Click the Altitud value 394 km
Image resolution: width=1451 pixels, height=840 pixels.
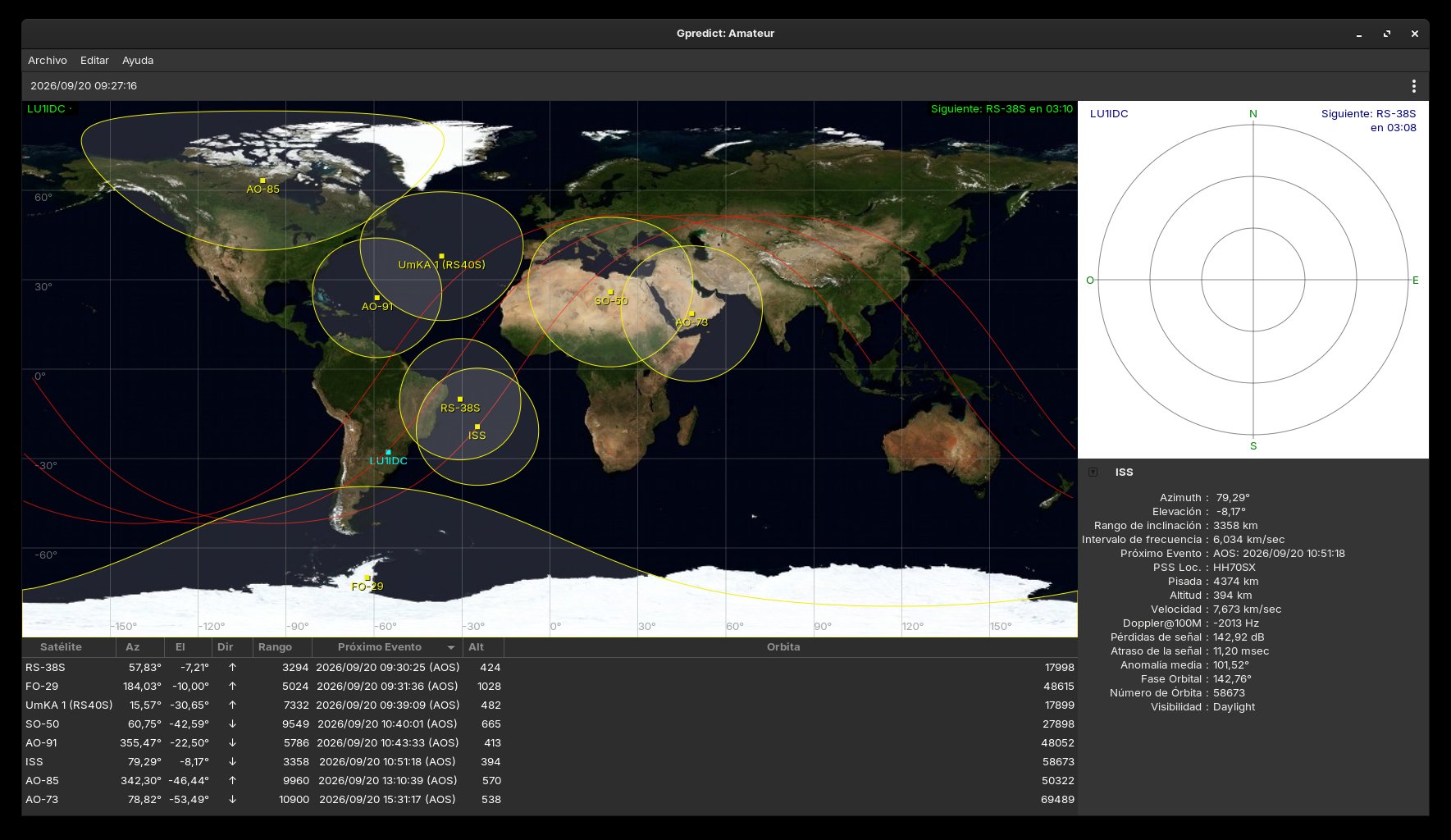click(1233, 596)
